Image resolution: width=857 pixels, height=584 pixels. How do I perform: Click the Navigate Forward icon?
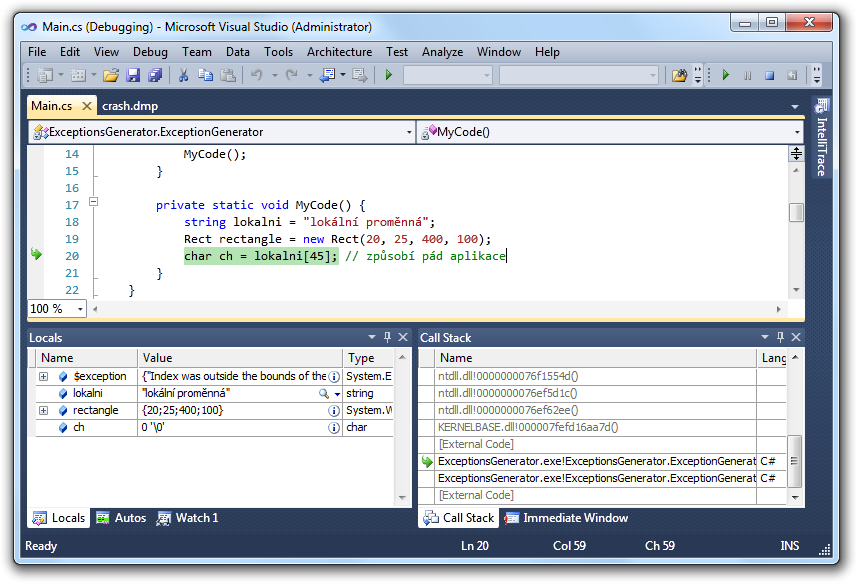coord(360,75)
